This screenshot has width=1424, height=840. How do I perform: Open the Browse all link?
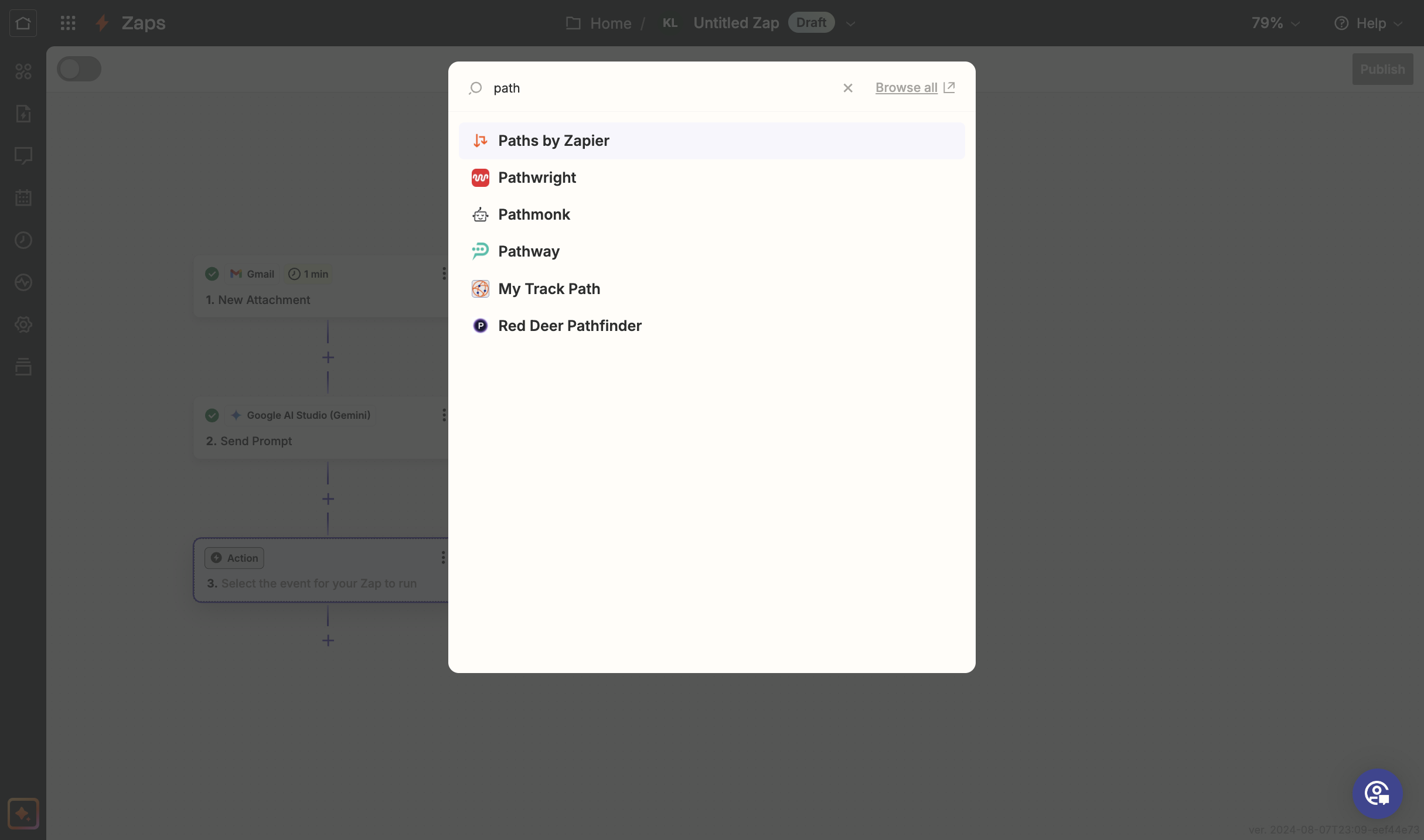(x=915, y=88)
